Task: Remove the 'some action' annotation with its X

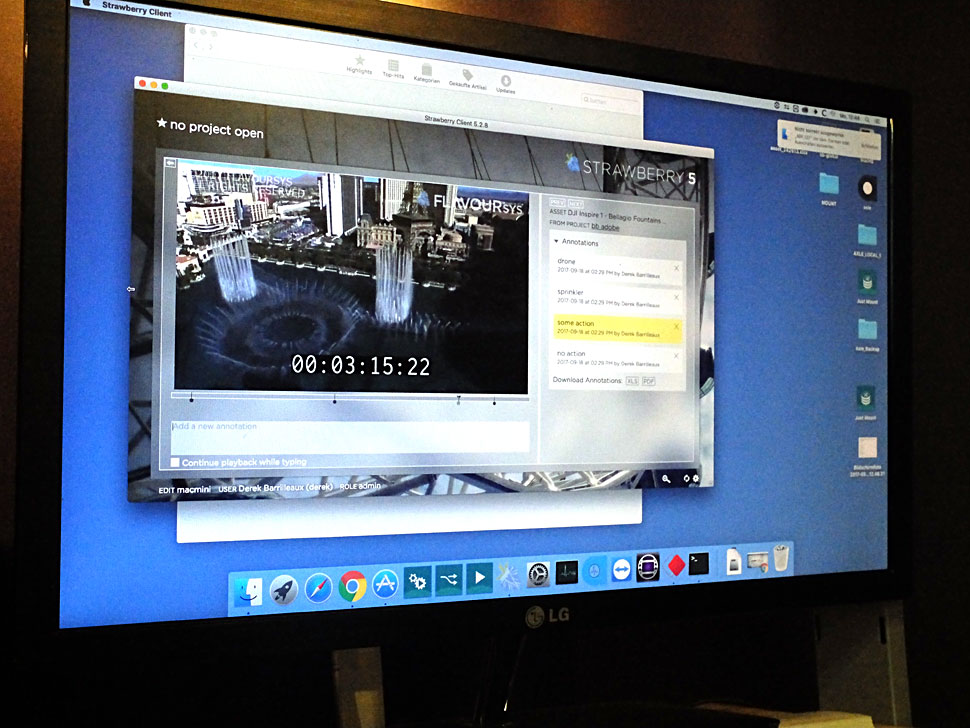Action: (676, 327)
